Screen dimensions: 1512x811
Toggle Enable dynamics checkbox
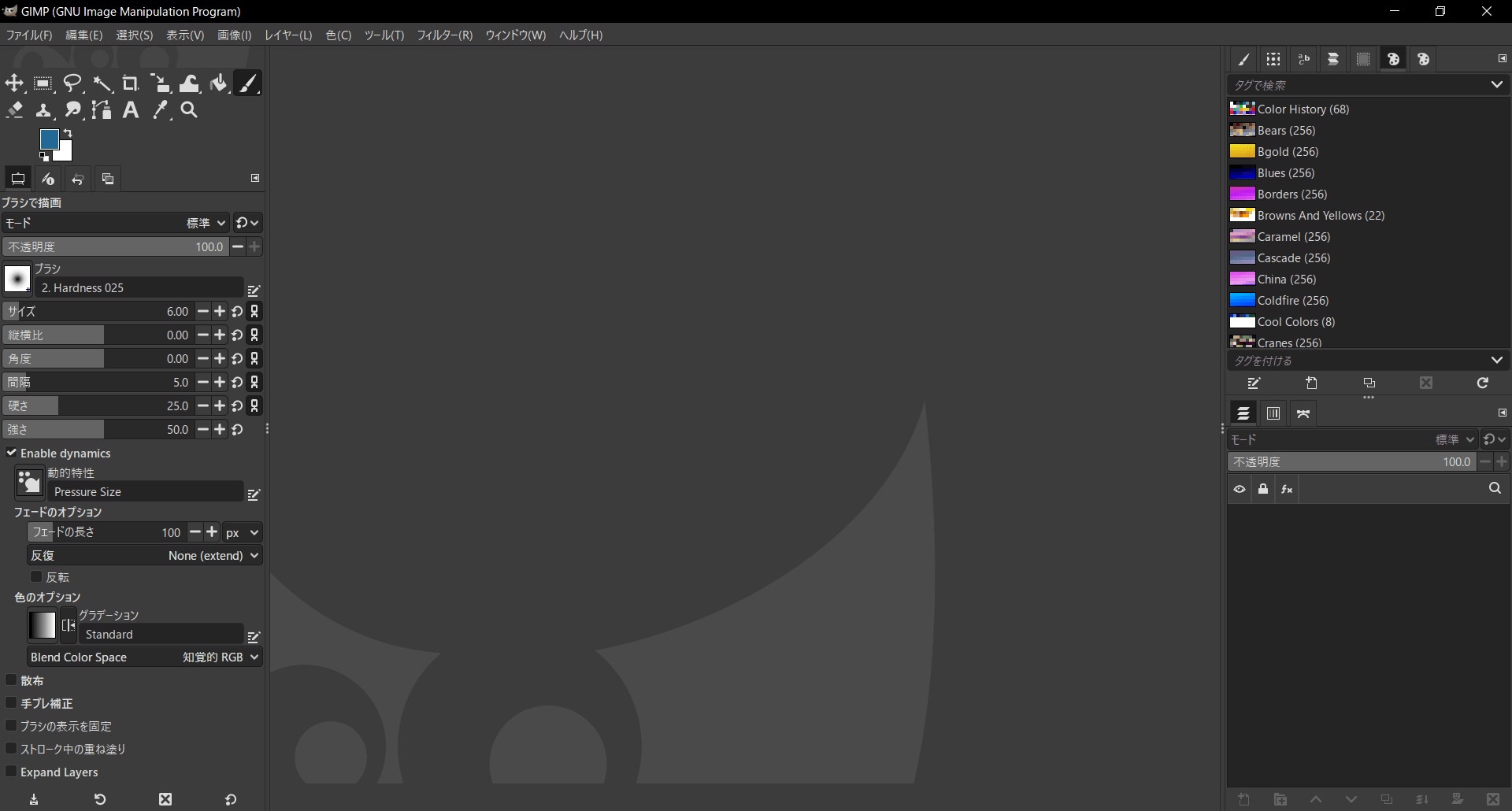12,453
